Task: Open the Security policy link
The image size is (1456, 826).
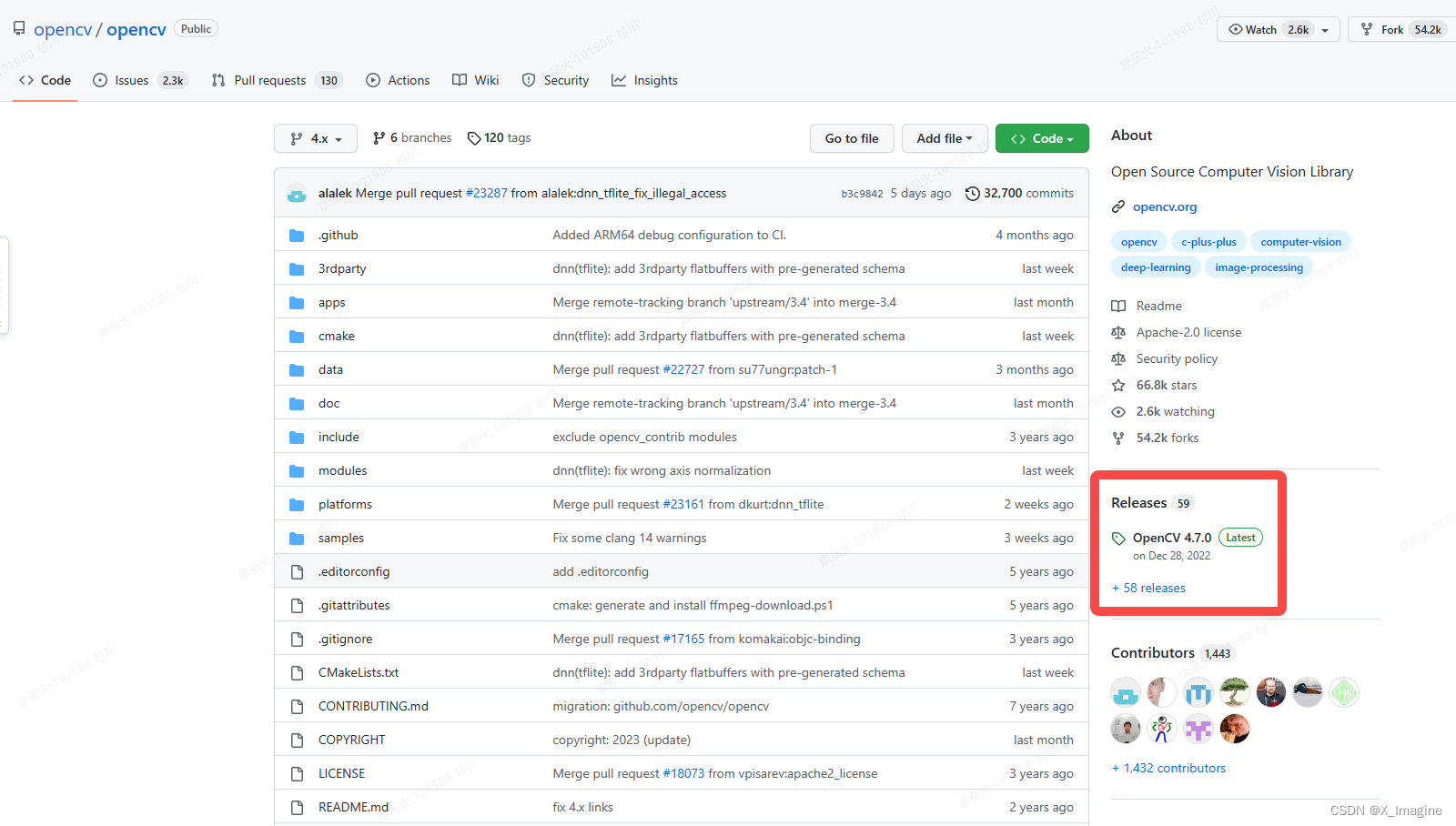Action: coord(1177,359)
